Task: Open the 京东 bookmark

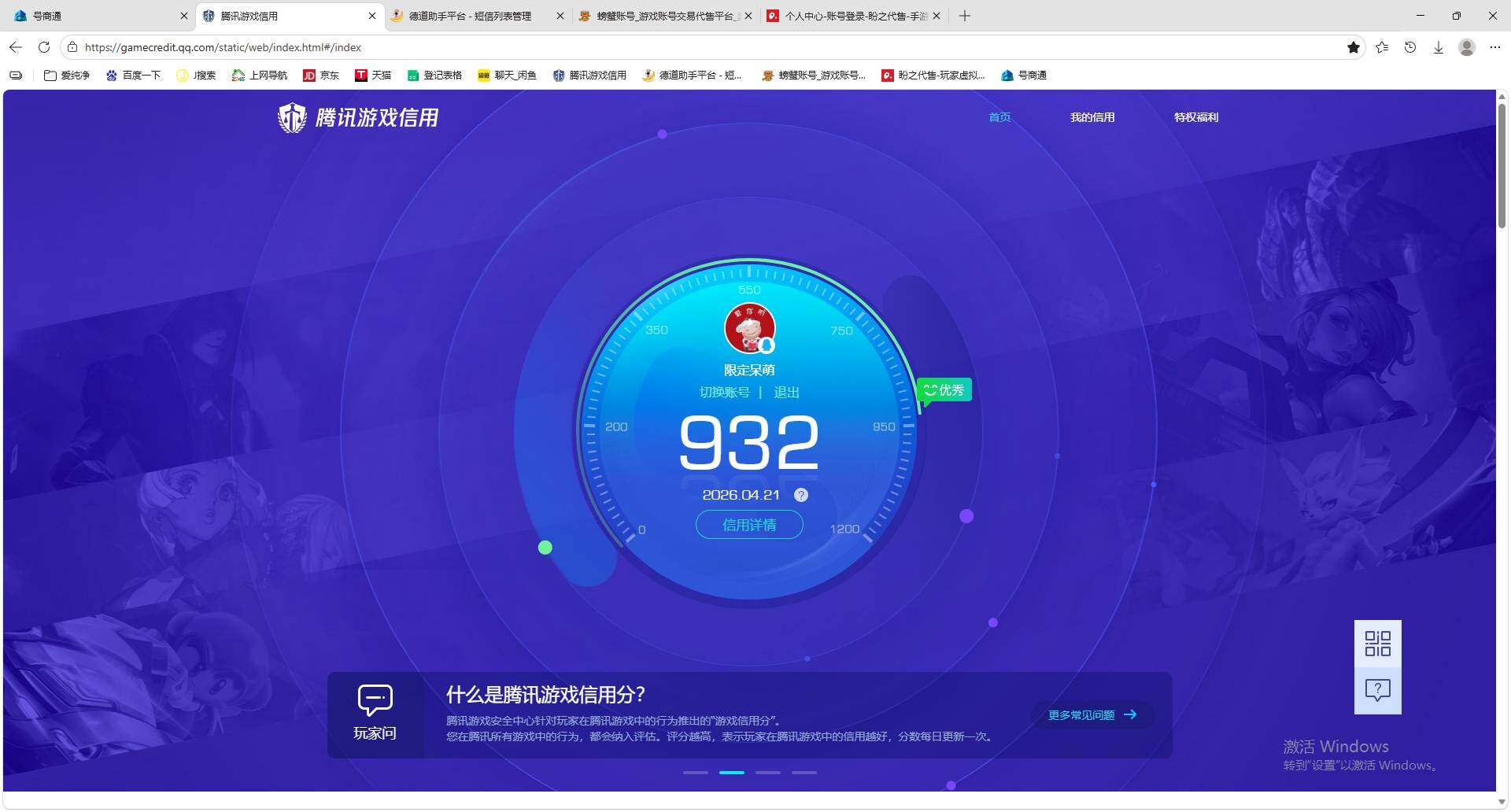Action: pyautogui.click(x=321, y=76)
